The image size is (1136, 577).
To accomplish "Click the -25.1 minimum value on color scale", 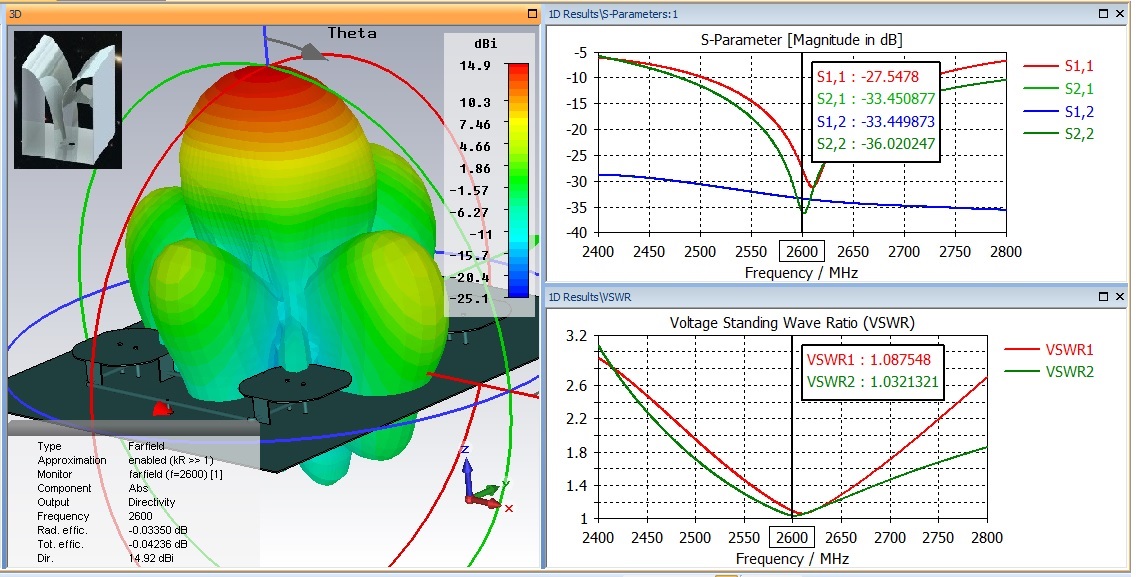I will (471, 298).
